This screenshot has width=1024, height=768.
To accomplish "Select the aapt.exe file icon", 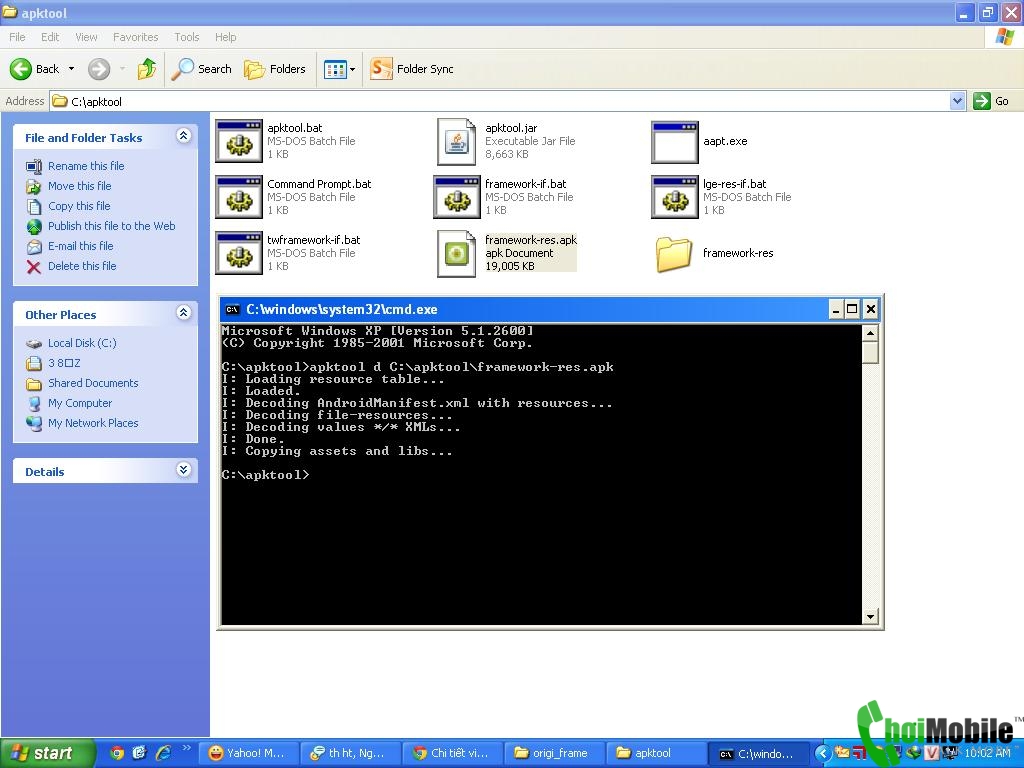I will tap(675, 142).
